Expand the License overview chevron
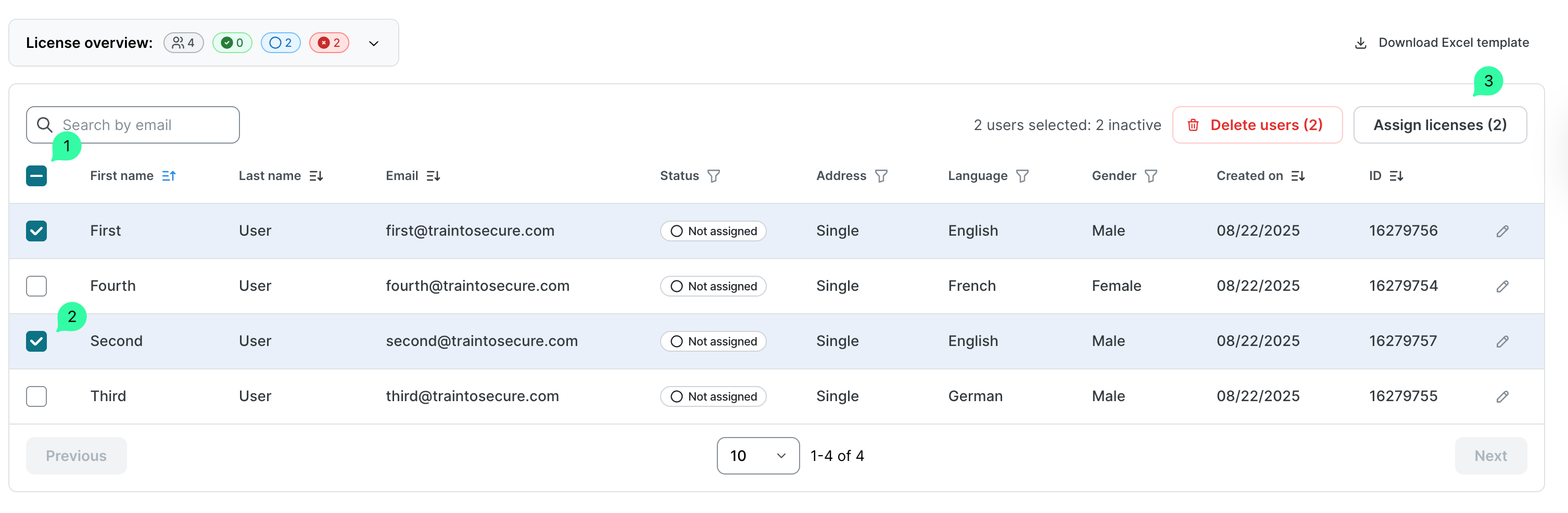Screen dimensions: 1568x513 374,43
